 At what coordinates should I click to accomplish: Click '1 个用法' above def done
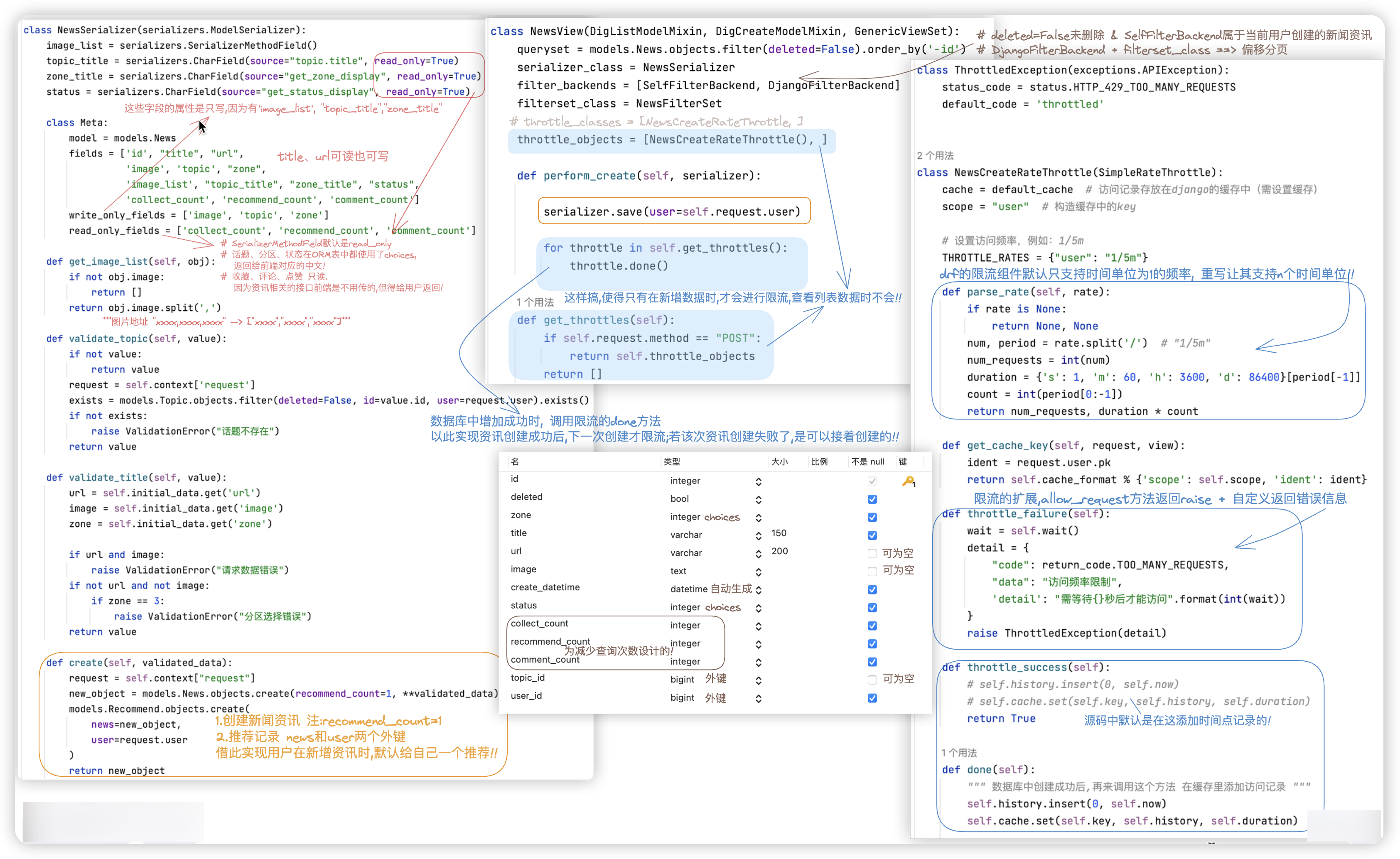click(x=958, y=753)
